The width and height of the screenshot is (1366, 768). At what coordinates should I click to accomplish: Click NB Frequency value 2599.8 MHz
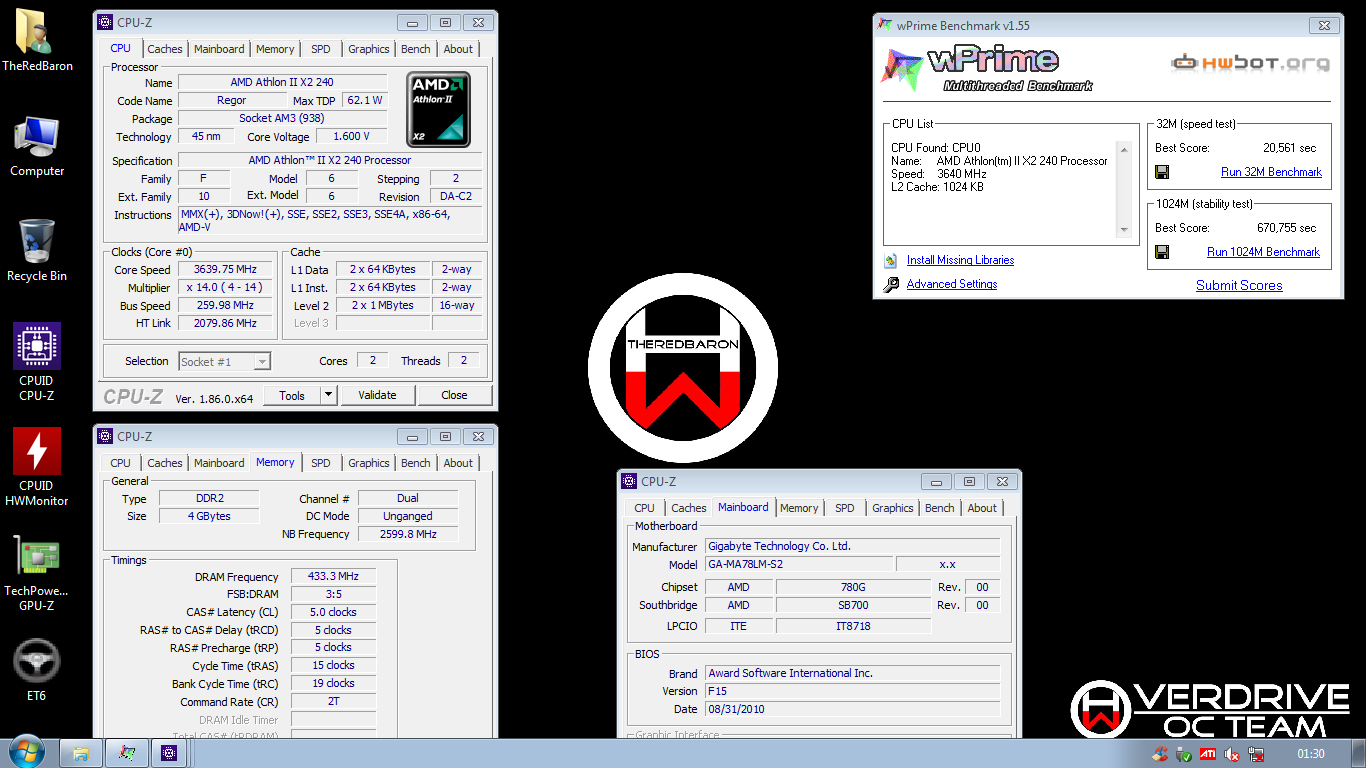408,534
